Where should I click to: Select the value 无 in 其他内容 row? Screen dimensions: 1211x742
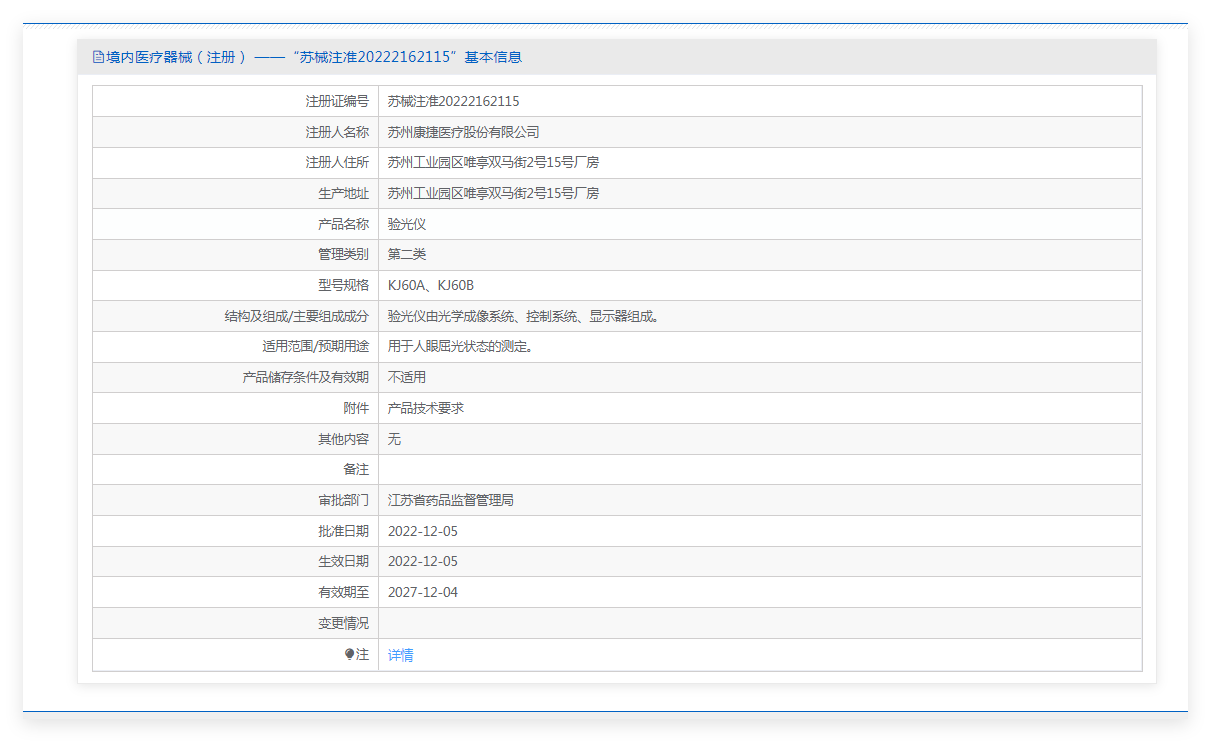(x=394, y=439)
